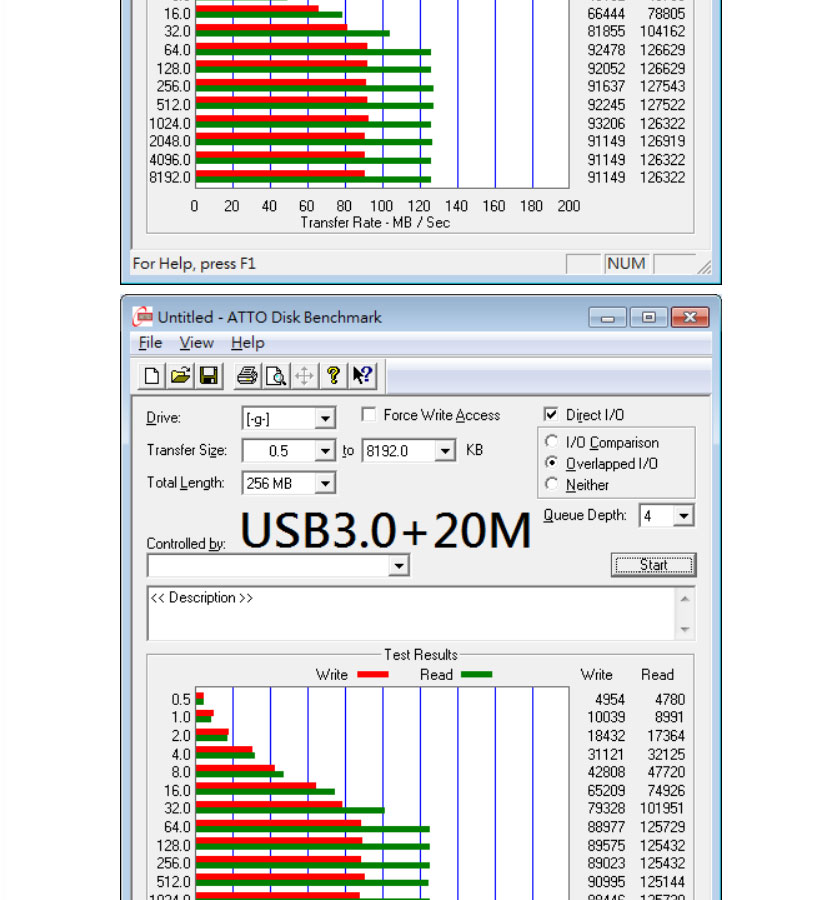Viewport: 835px width, 900px height.
Task: Open the Drive selection dropdown
Action: pos(323,417)
